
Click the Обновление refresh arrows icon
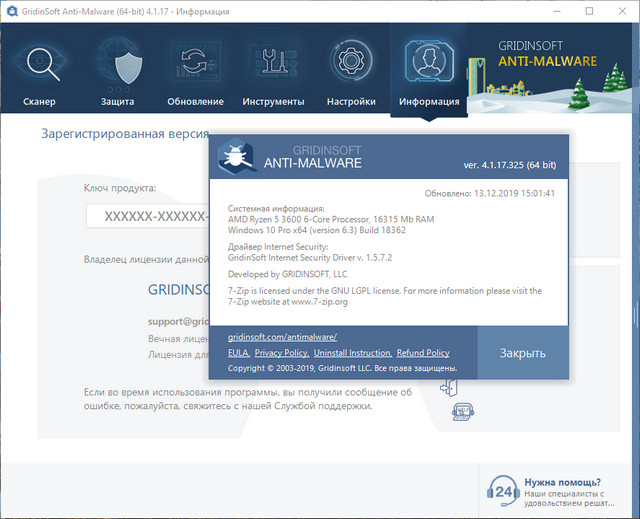pos(195,67)
